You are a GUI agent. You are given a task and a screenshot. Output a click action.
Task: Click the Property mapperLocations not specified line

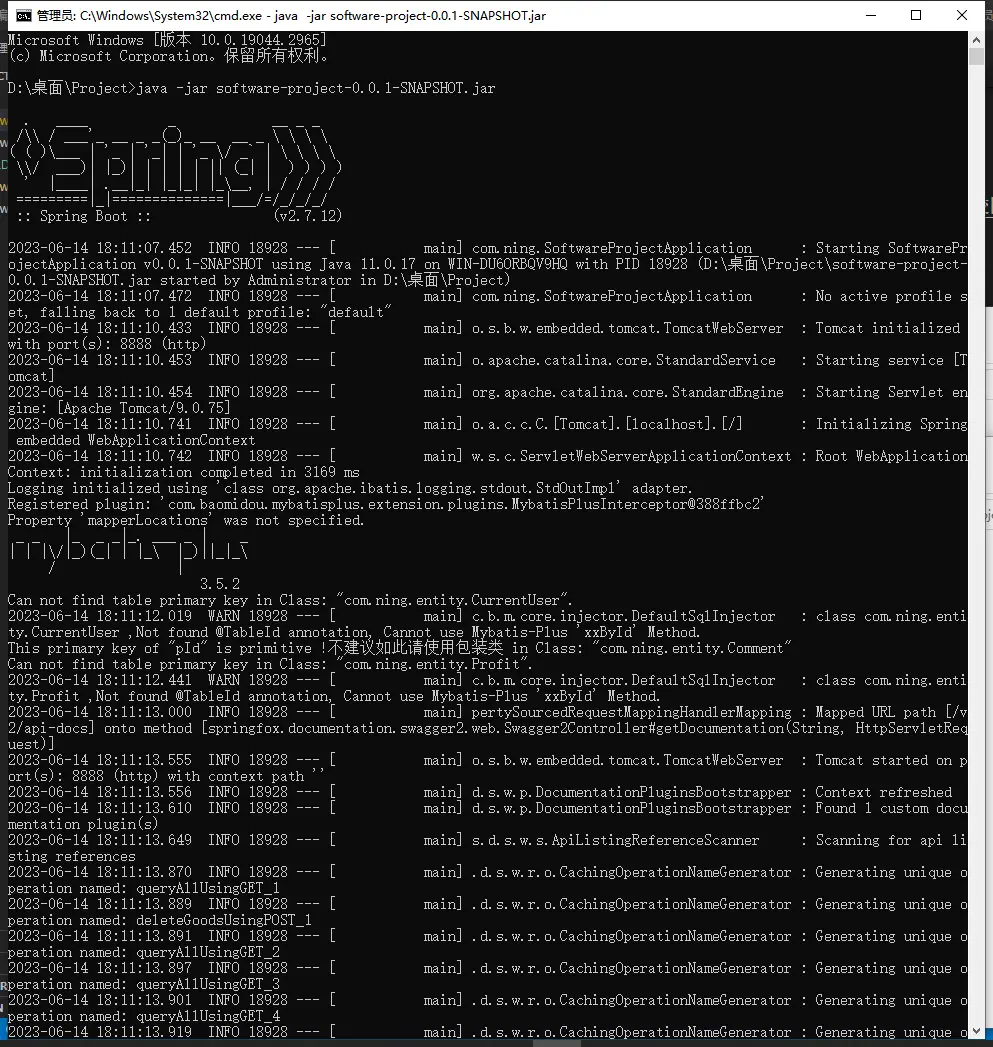(186, 520)
